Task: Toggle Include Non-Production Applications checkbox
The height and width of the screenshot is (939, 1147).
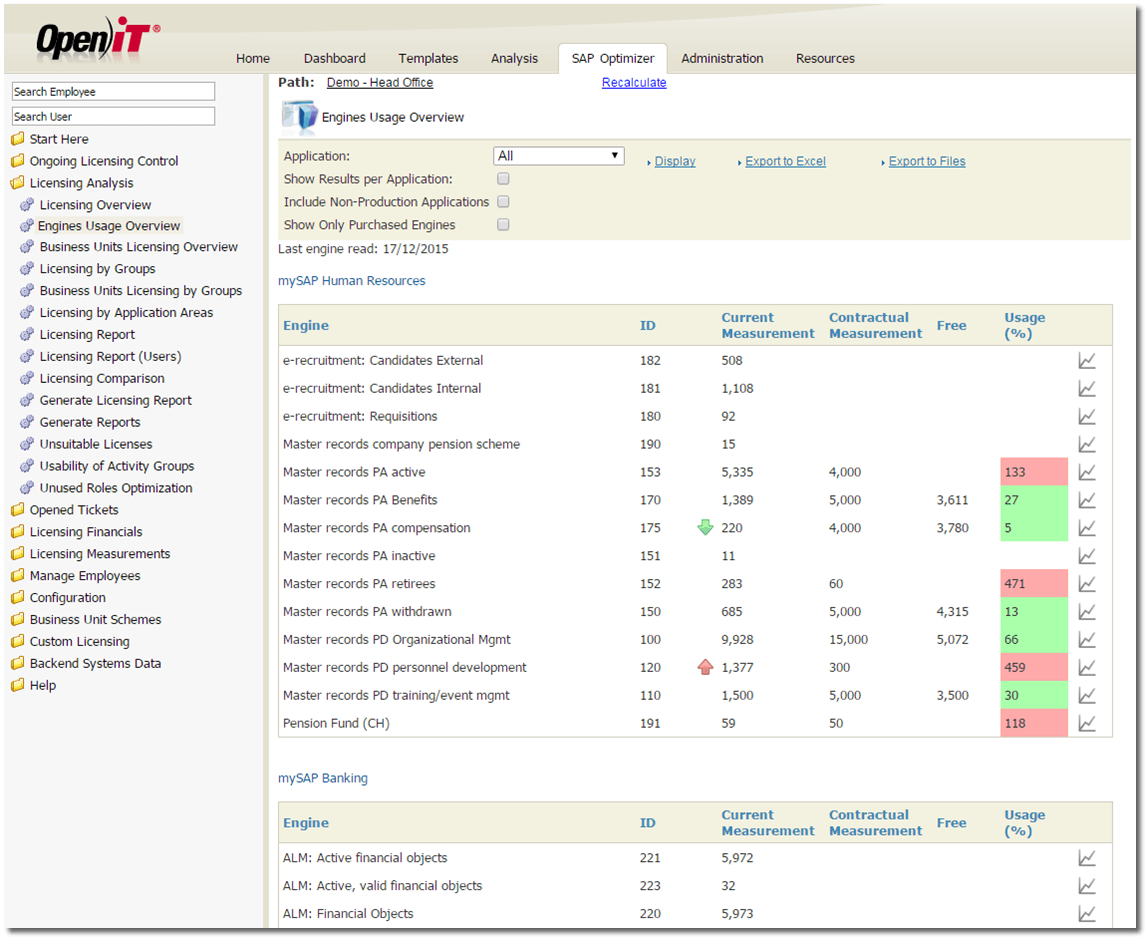Action: point(503,202)
